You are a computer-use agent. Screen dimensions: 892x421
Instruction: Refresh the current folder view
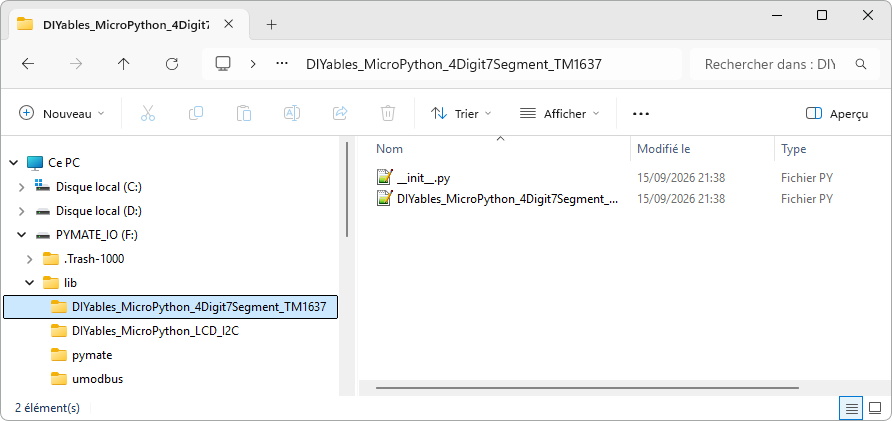tap(172, 64)
